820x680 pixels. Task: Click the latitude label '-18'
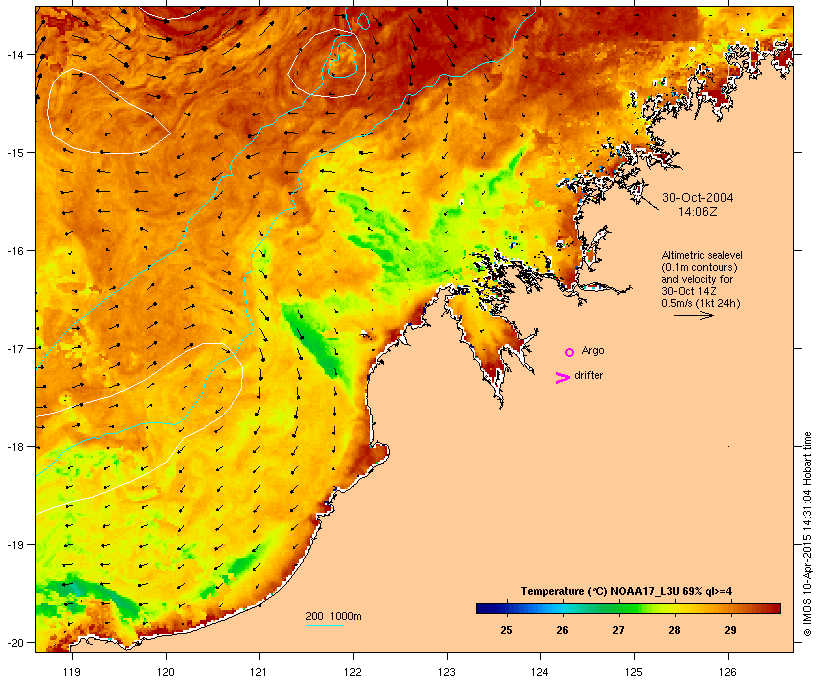coord(14,446)
